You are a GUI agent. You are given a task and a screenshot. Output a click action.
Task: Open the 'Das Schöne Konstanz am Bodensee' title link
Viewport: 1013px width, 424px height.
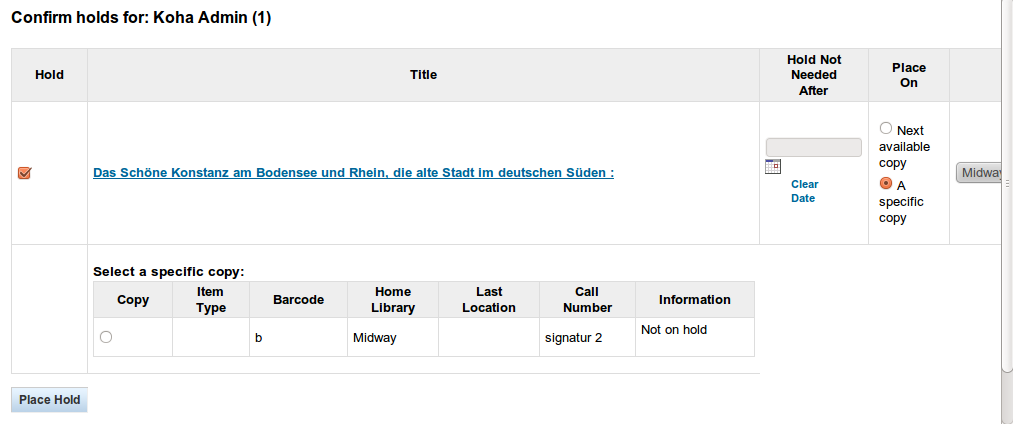pyautogui.click(x=353, y=173)
